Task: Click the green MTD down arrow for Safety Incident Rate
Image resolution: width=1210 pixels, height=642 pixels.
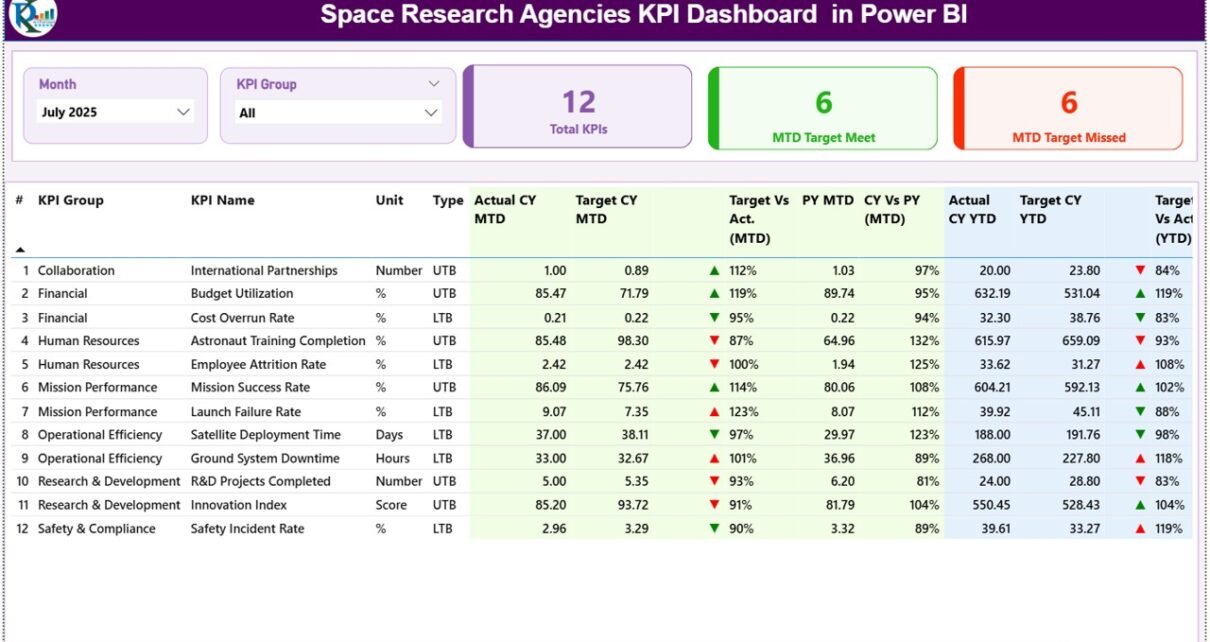Action: 714,528
